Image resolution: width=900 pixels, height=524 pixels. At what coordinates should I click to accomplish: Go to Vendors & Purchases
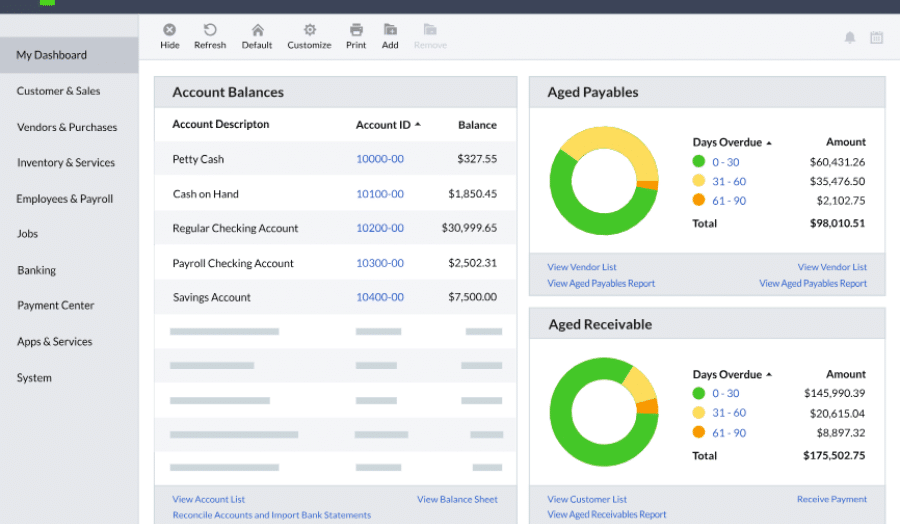67,127
